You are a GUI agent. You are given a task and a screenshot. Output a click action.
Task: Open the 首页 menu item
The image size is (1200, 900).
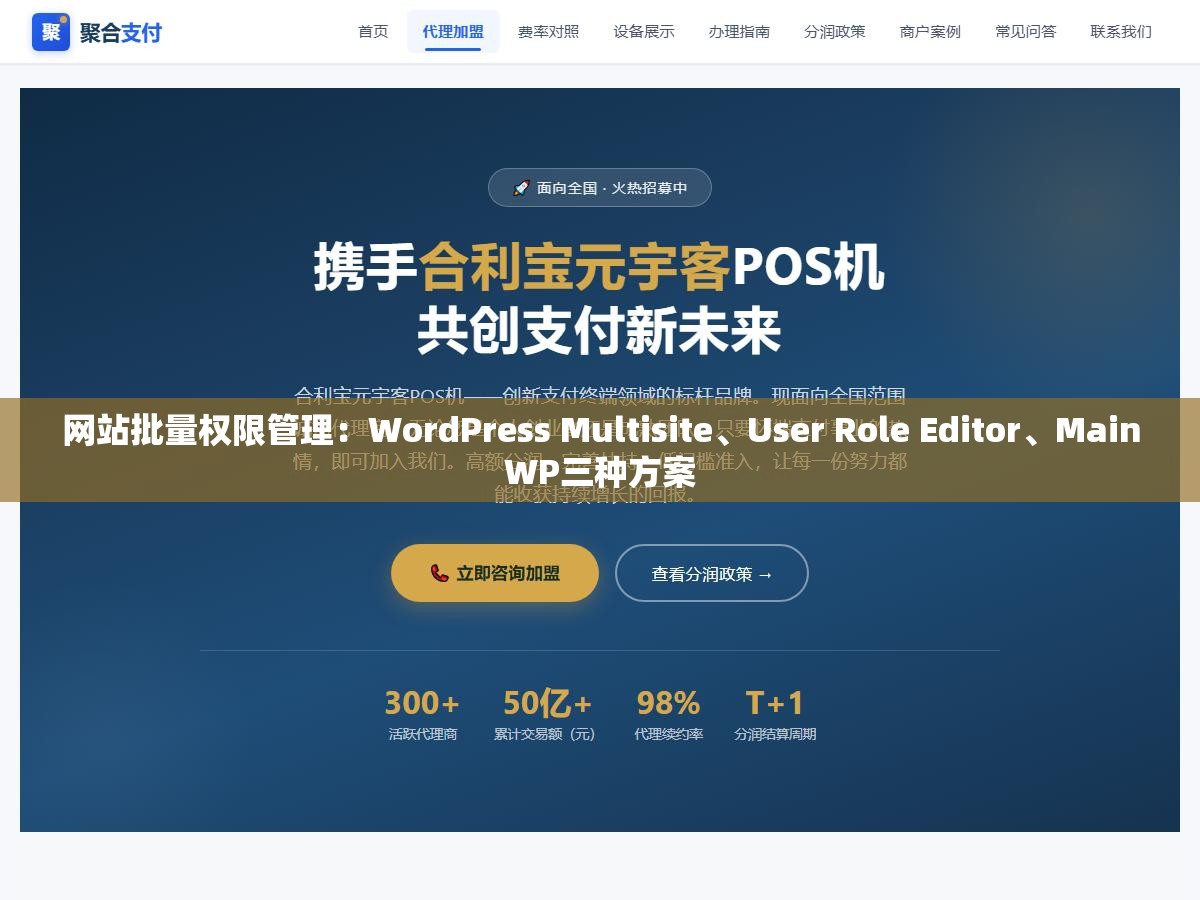(373, 32)
